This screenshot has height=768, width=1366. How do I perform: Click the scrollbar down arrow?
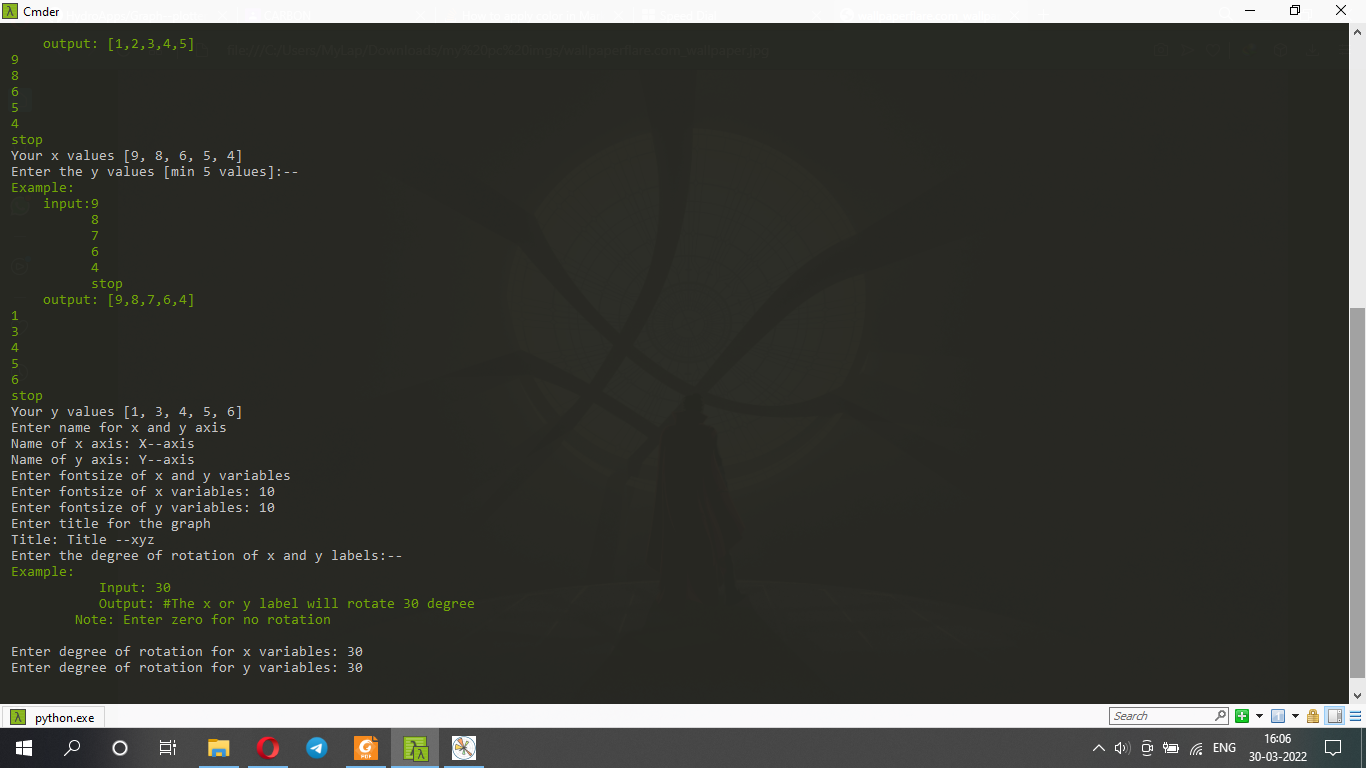pyautogui.click(x=1357, y=694)
